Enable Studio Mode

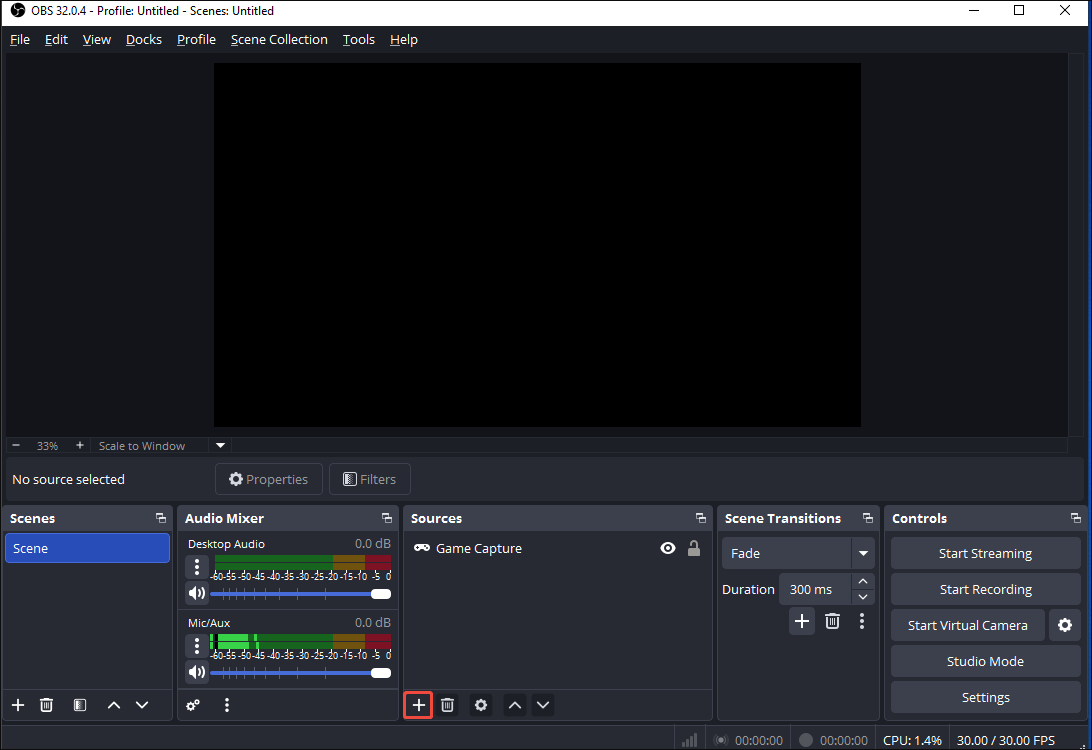pos(985,661)
